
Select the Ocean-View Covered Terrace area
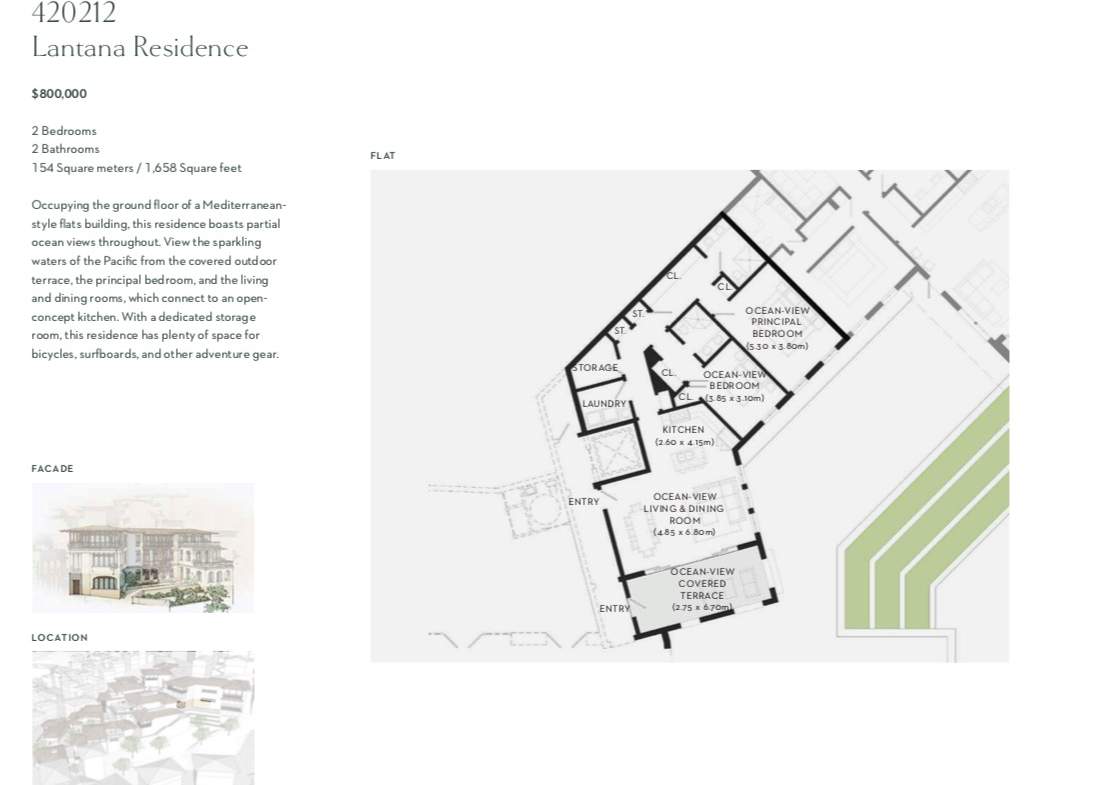702,590
